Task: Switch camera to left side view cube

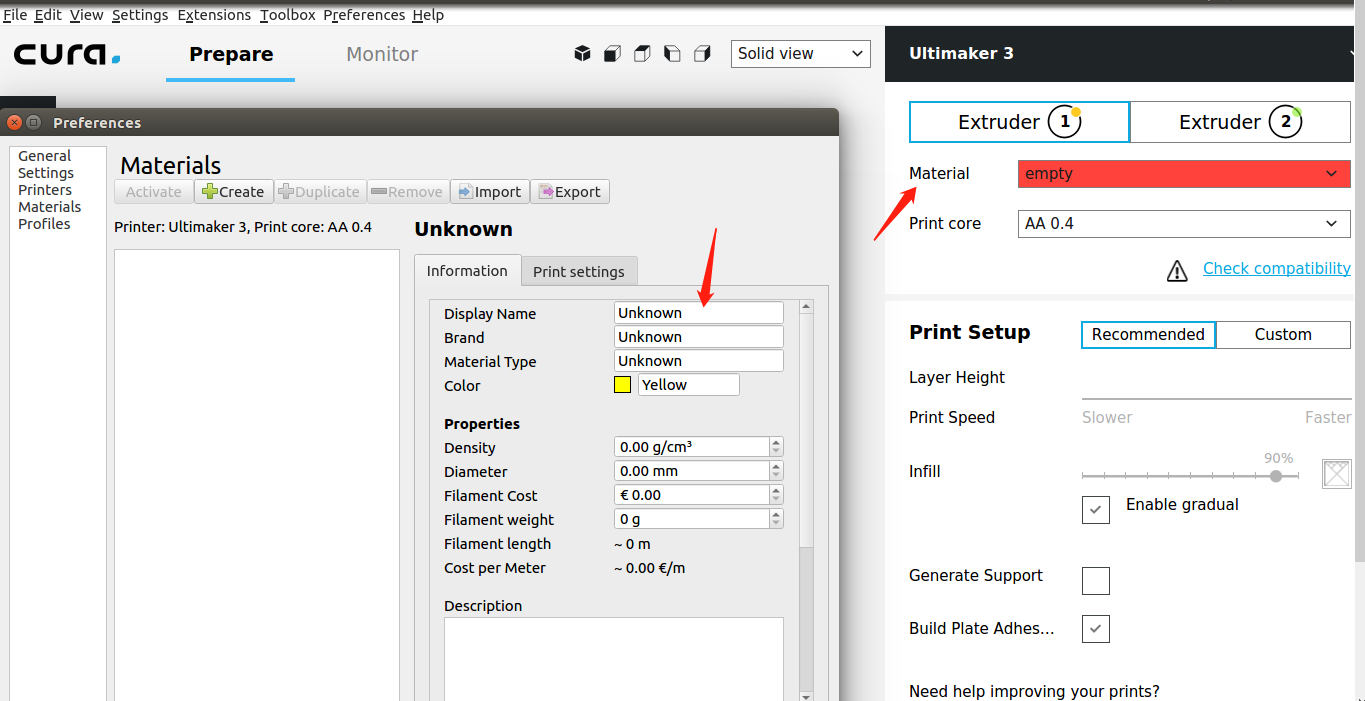Action: 672,54
